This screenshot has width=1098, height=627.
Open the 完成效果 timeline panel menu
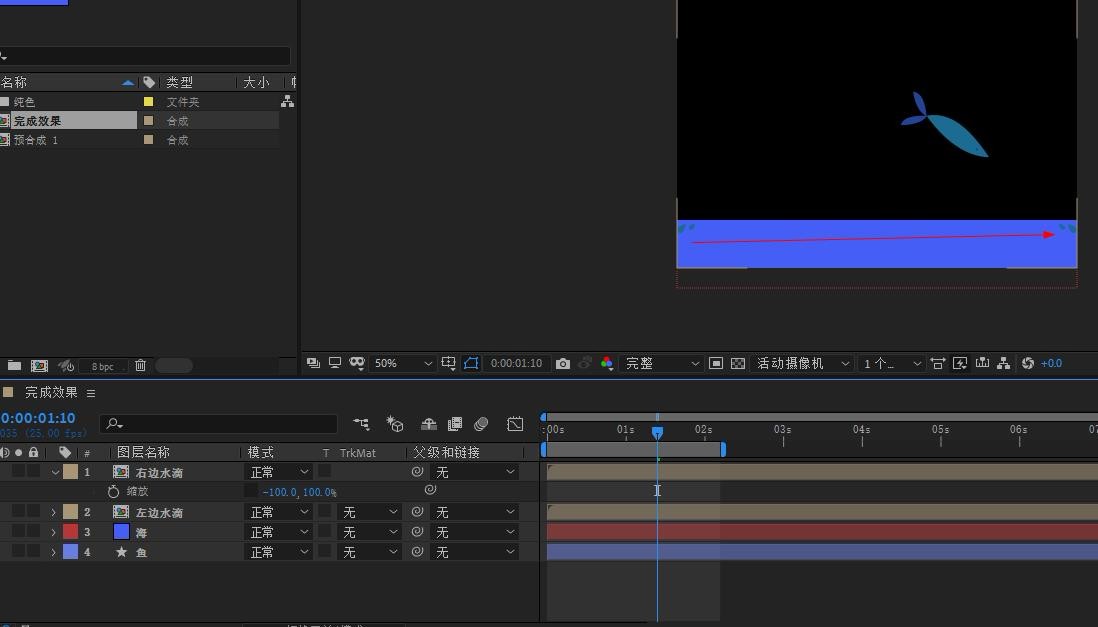[91, 393]
